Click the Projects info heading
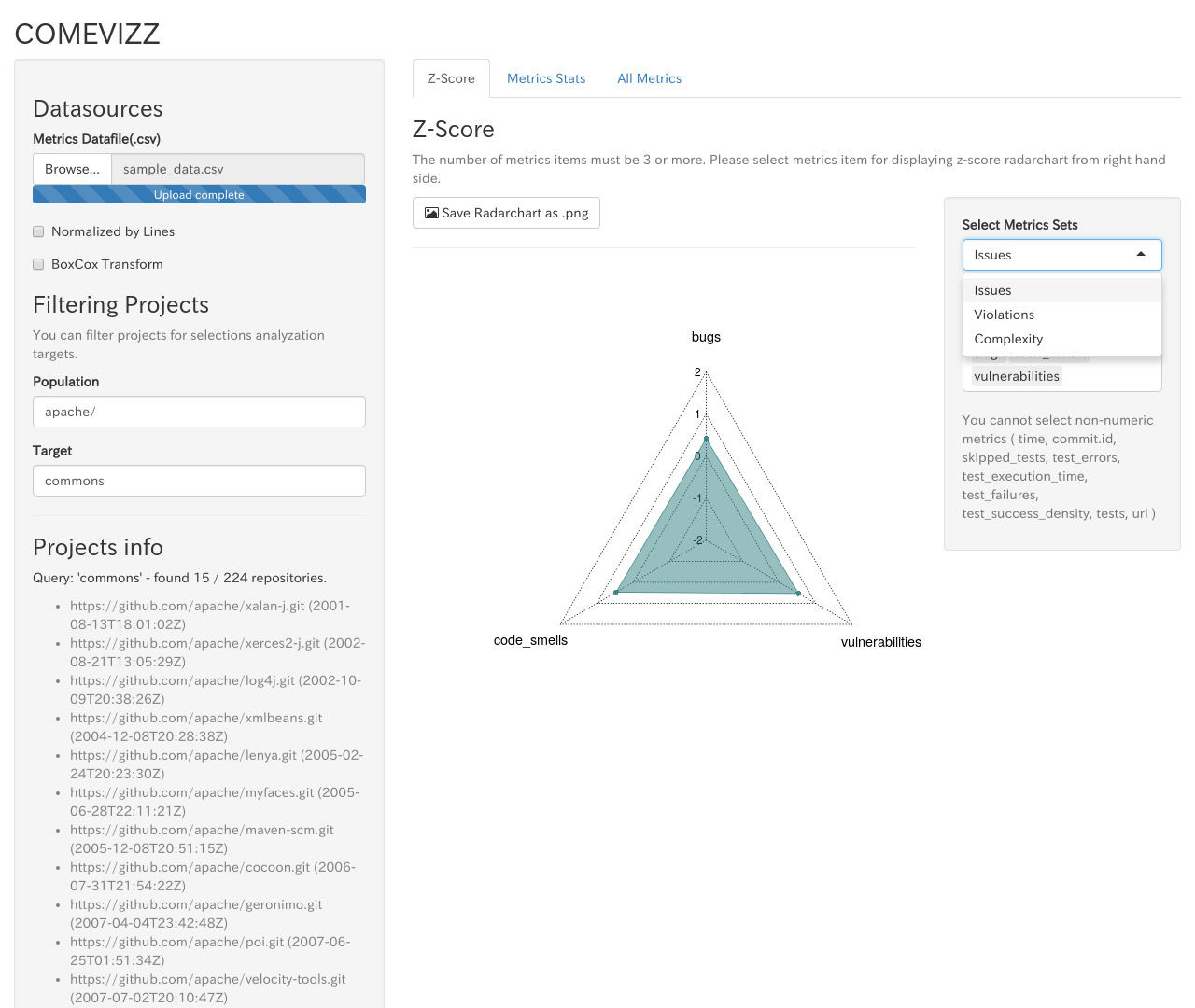Screen dimensions: 1195x1008 click(x=98, y=547)
